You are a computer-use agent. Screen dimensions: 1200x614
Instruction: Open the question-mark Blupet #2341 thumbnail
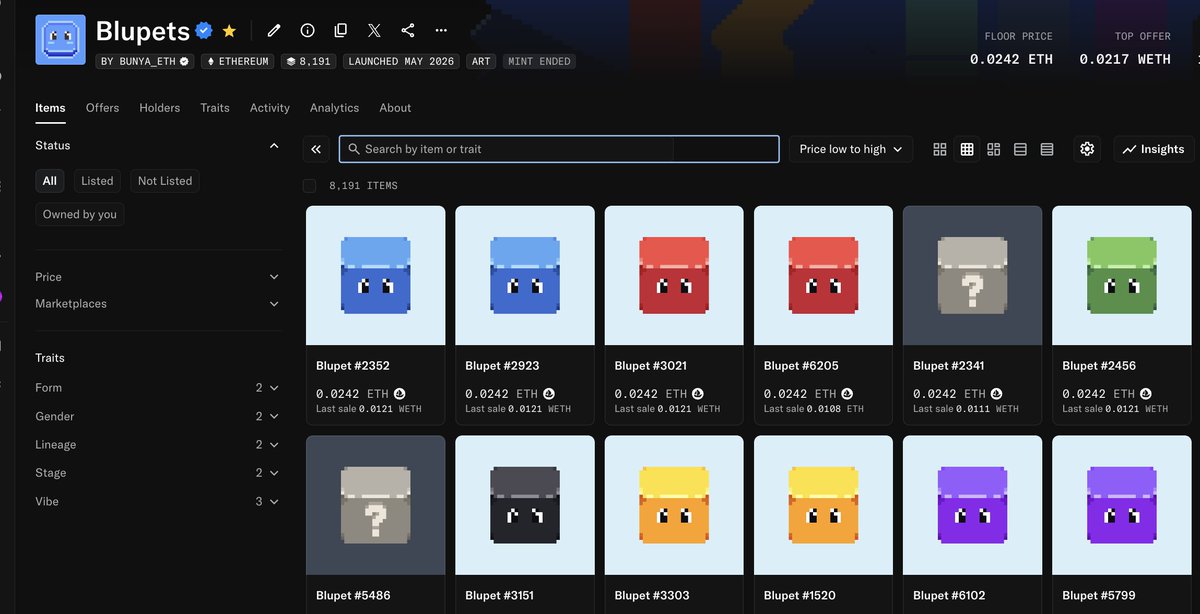coord(972,276)
